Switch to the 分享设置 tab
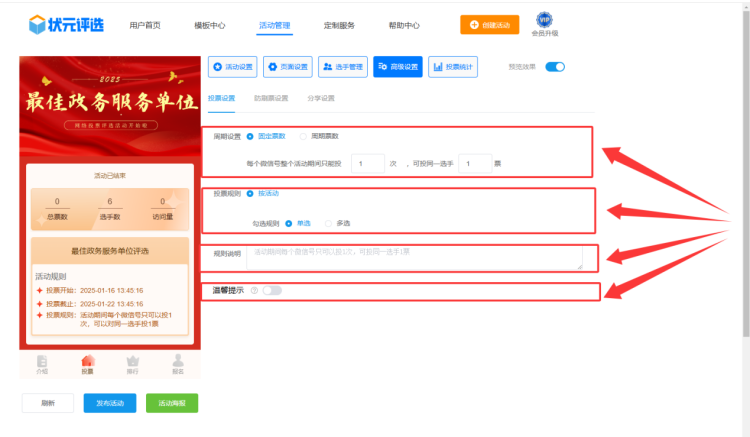This screenshot has height=437, width=750. [321, 99]
